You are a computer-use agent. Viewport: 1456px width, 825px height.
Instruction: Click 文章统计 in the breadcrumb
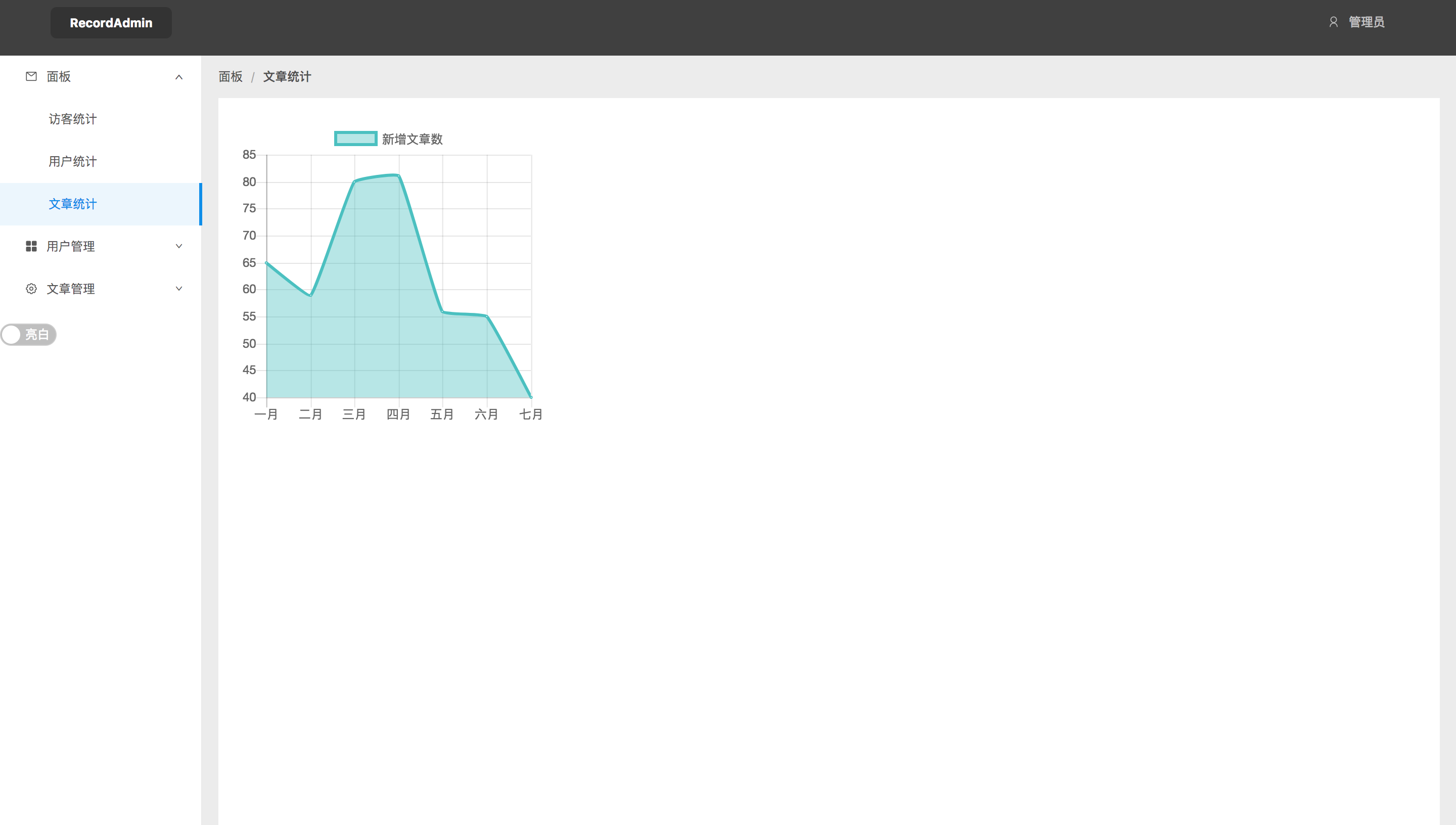(x=287, y=76)
